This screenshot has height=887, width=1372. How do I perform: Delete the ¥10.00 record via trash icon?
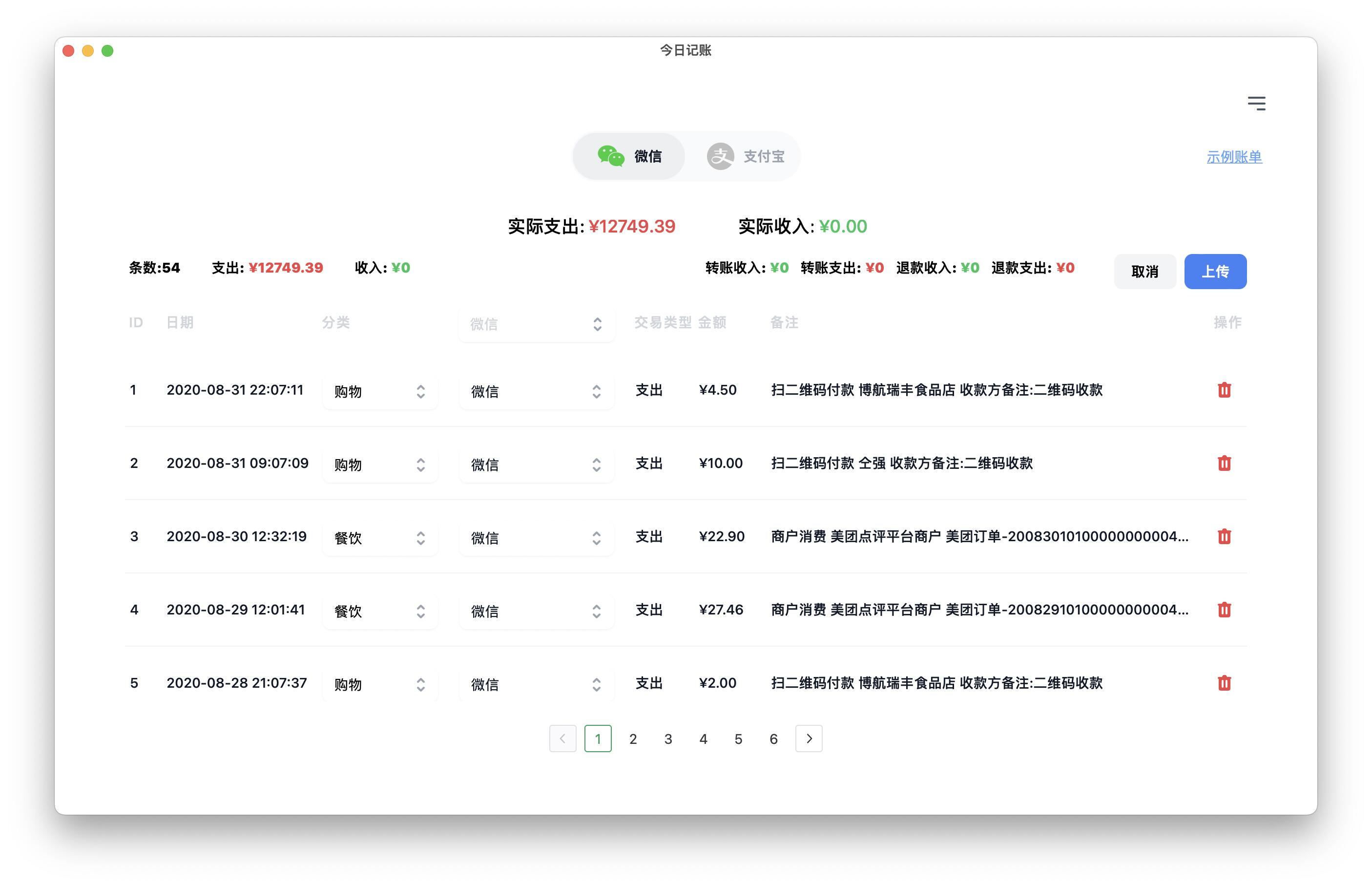pos(1224,463)
